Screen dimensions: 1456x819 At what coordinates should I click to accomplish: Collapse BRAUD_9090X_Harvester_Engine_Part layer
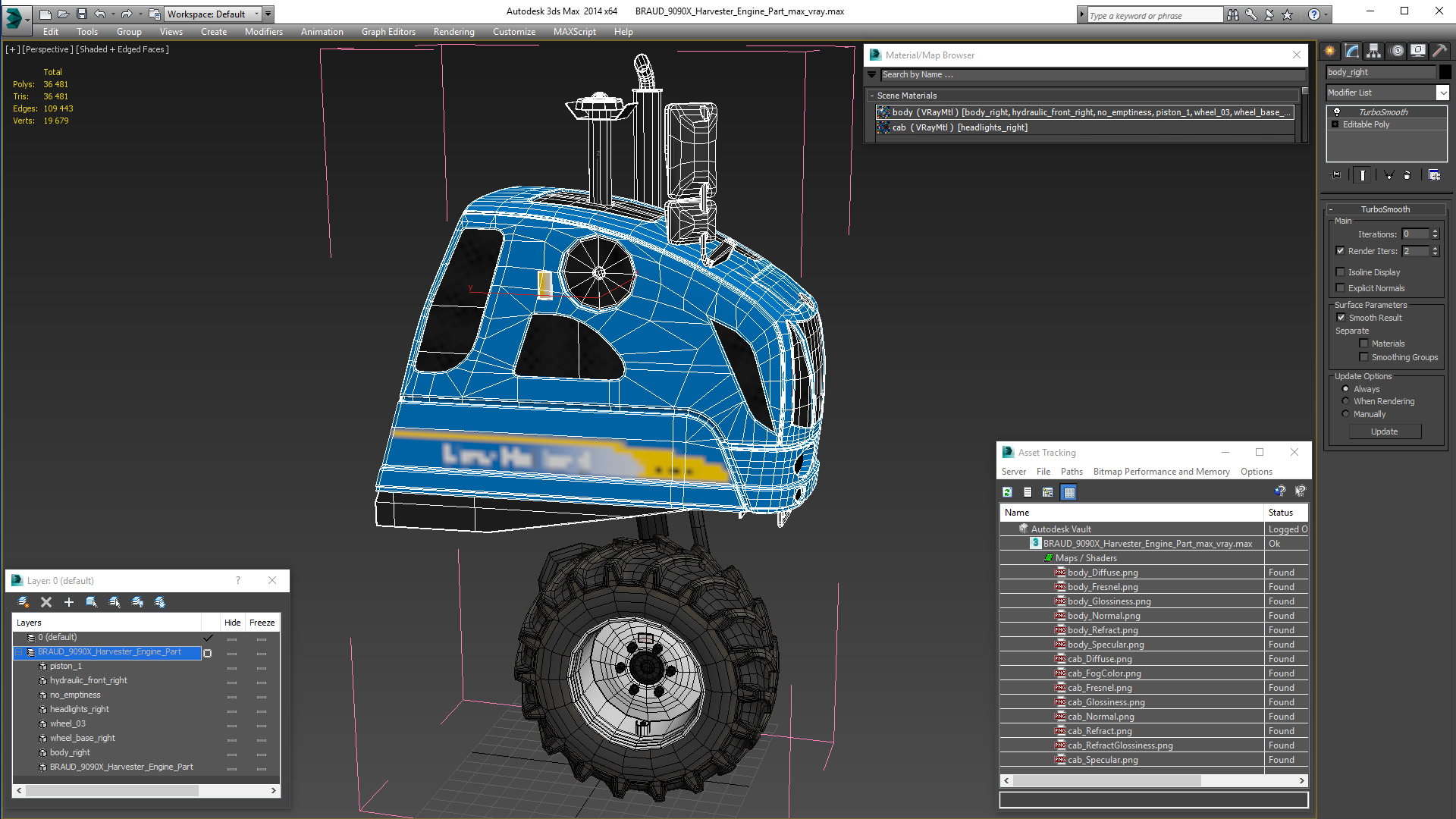[x=20, y=652]
